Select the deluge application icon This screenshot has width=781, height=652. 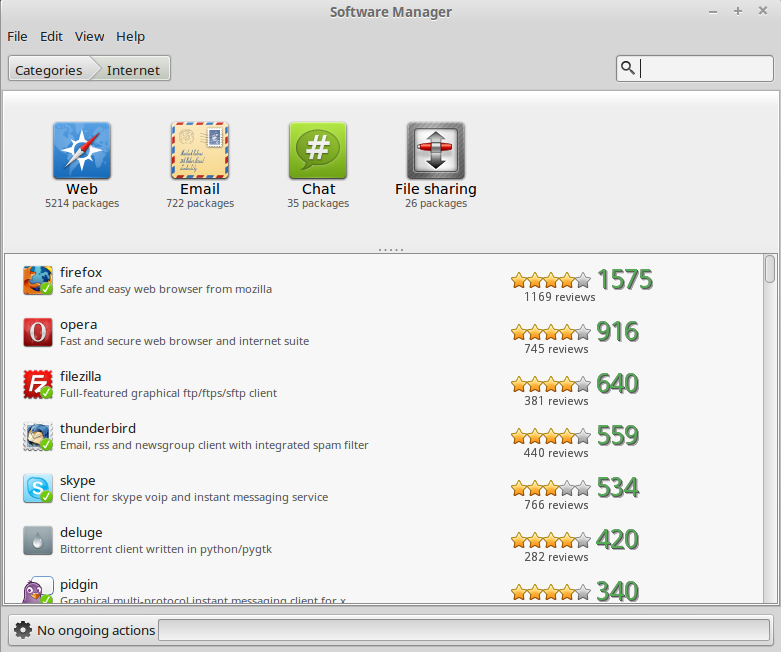coord(38,540)
